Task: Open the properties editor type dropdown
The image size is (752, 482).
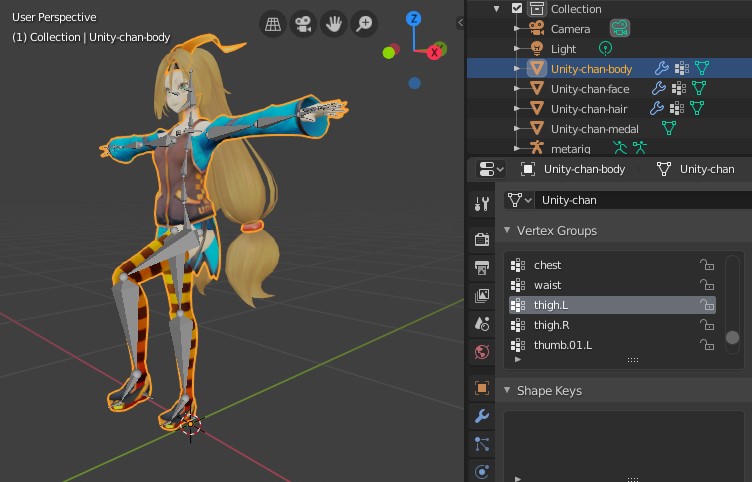Action: pyautogui.click(x=491, y=169)
